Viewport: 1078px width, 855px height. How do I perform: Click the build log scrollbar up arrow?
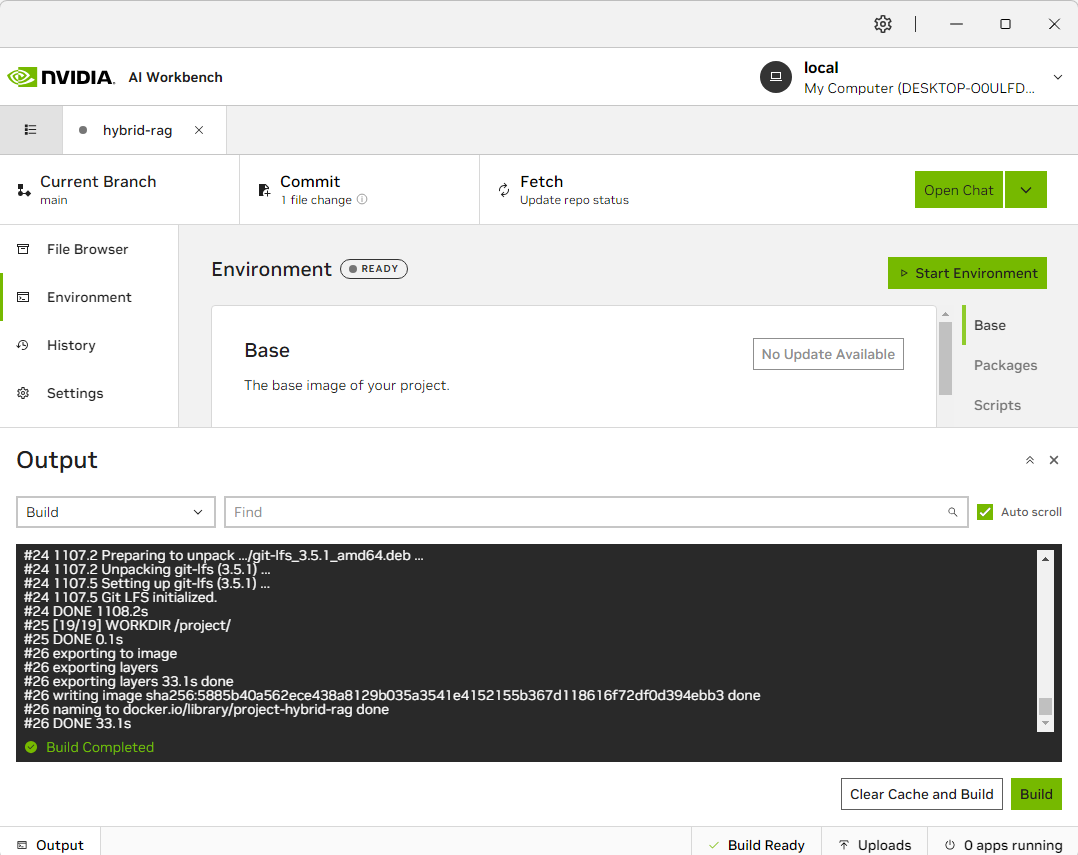pyautogui.click(x=1045, y=559)
